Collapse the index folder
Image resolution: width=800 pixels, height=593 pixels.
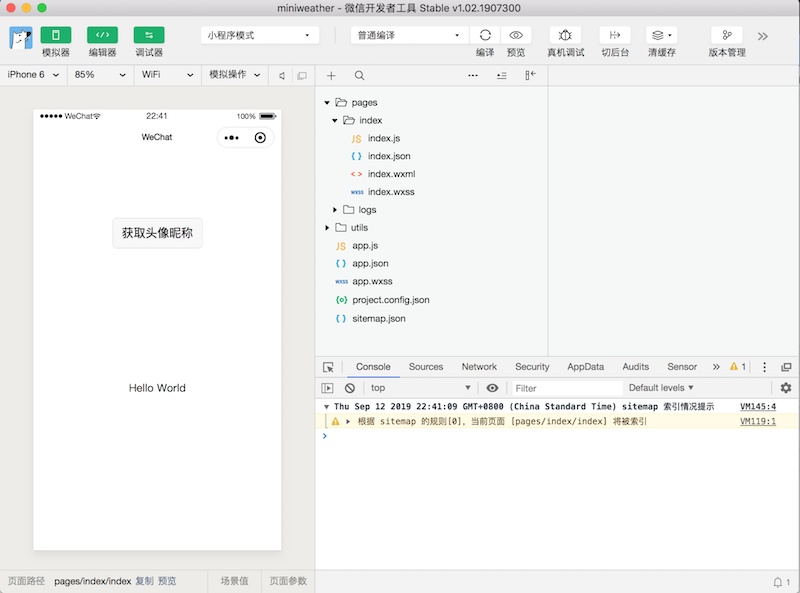(335, 120)
